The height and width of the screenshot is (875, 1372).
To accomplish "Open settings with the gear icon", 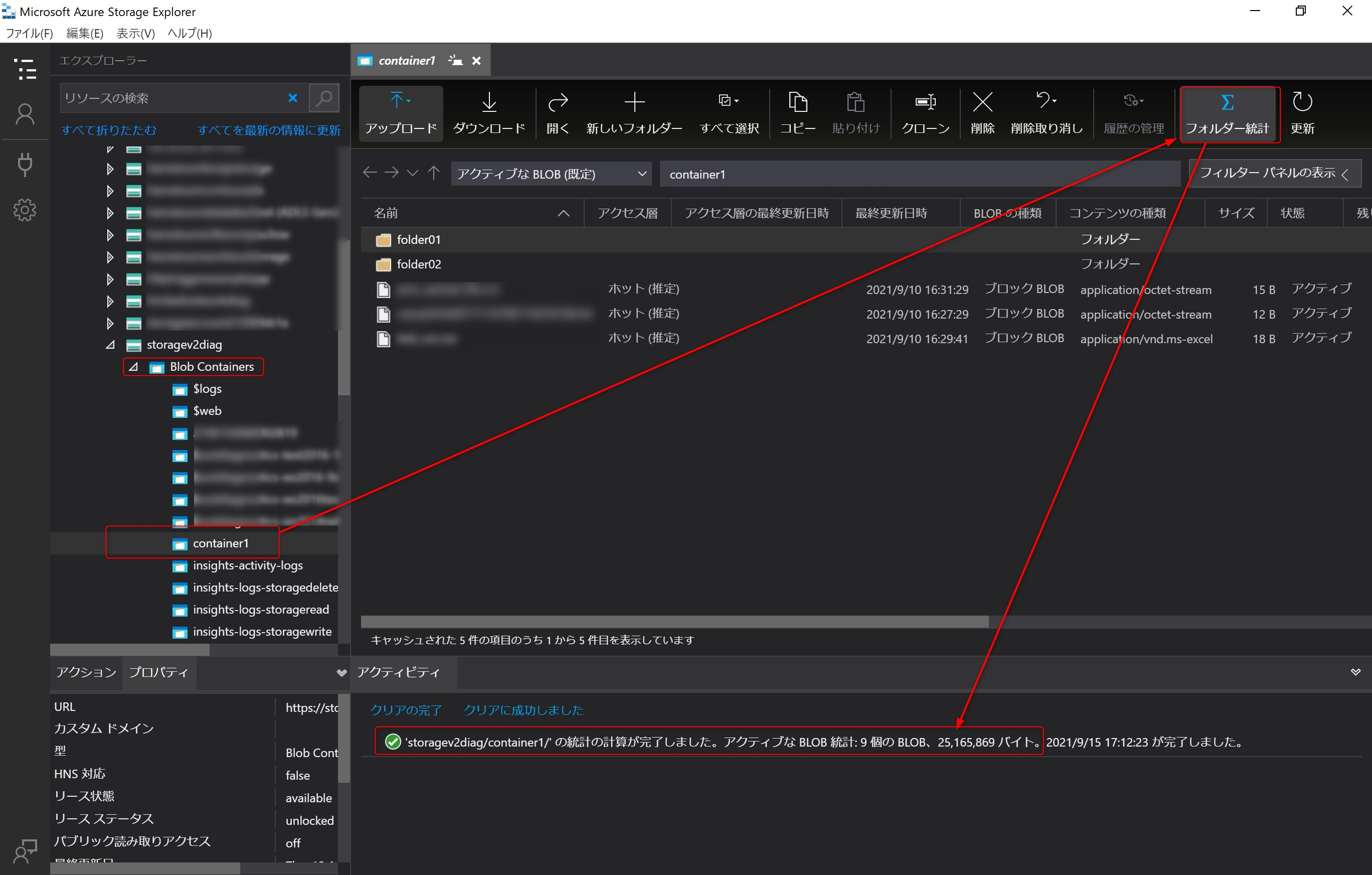I will point(25,210).
